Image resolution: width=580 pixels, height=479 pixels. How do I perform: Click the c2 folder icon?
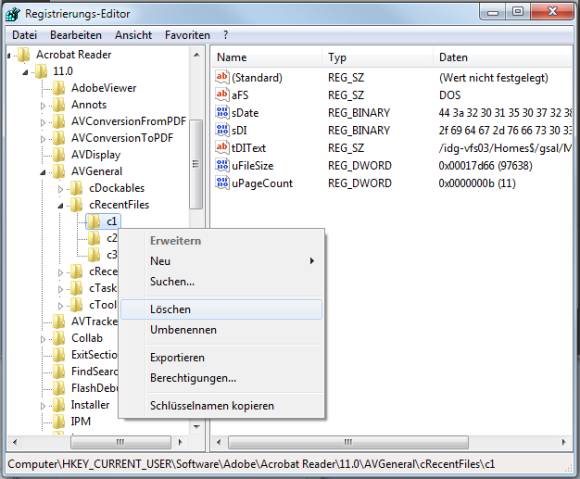94,238
